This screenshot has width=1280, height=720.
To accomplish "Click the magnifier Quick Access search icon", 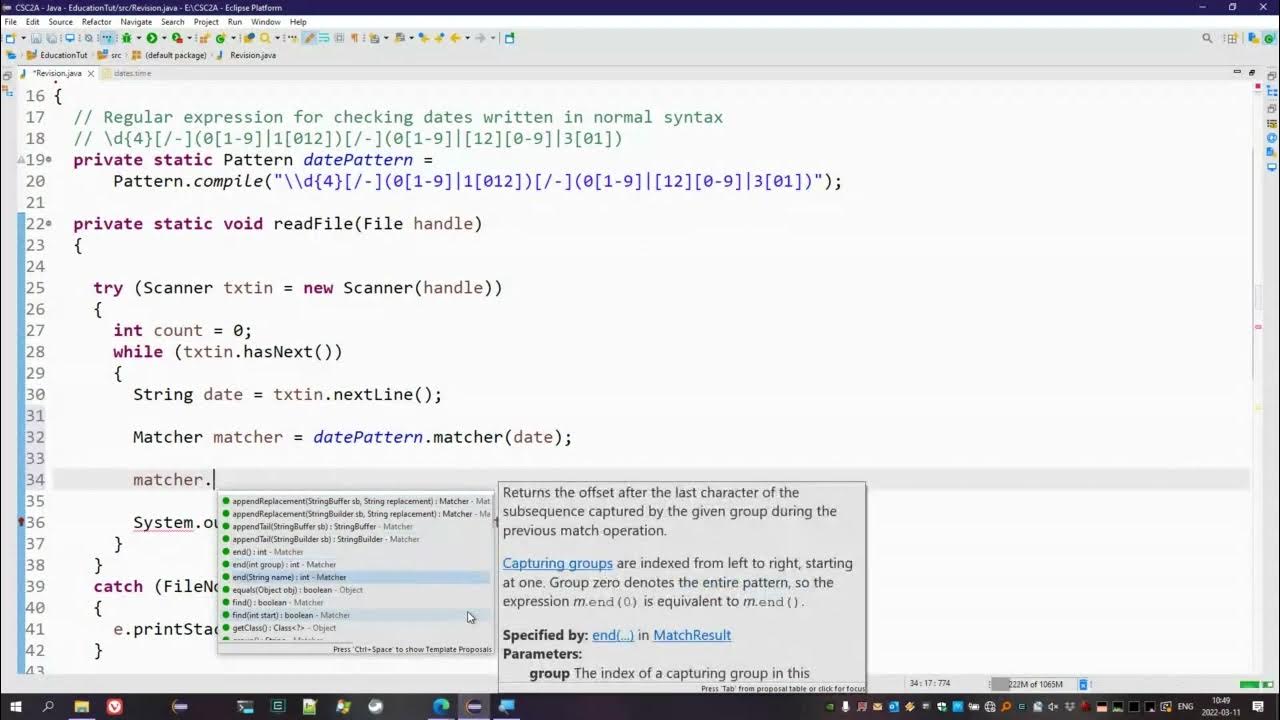I will [1208, 38].
